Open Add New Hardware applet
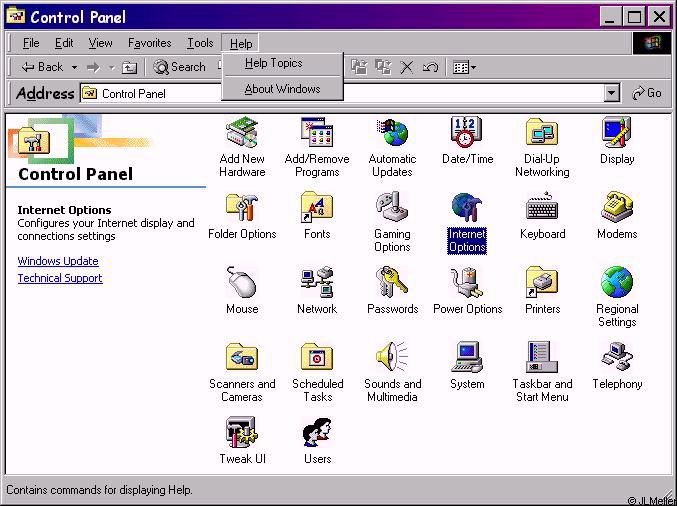Screen dimensions: 677x506 pyautogui.click(x=242, y=133)
